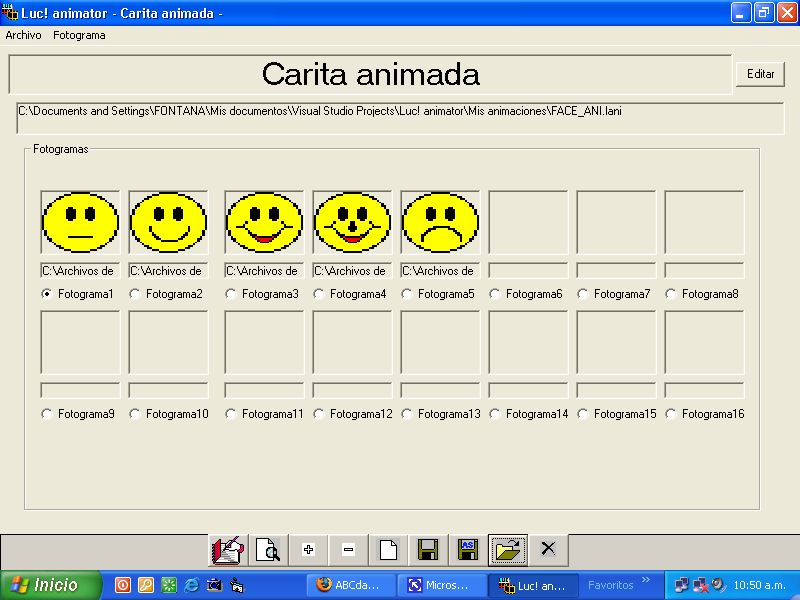Click the blank page new file icon

coord(388,550)
